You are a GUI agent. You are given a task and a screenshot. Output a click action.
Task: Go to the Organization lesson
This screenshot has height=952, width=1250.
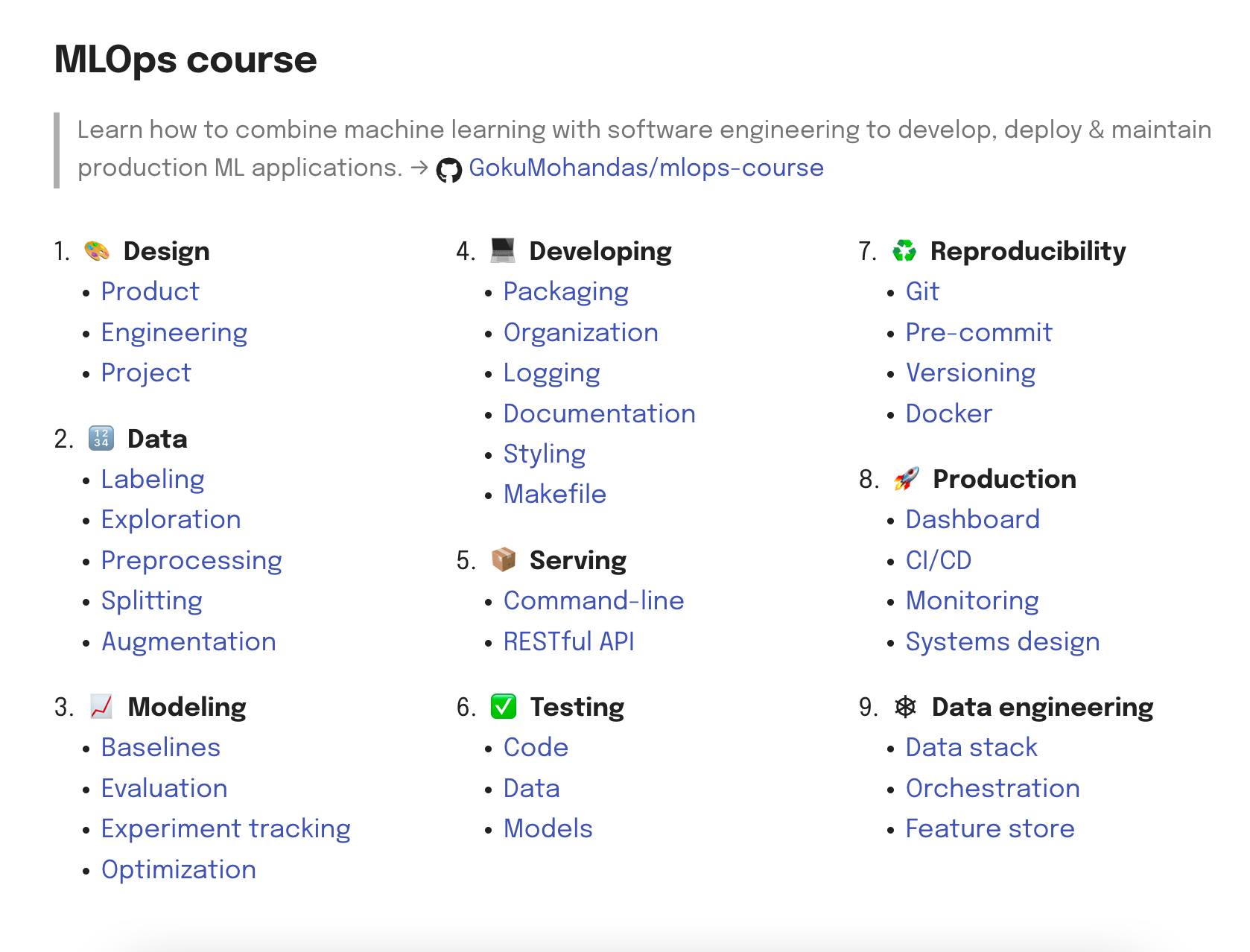point(581,332)
